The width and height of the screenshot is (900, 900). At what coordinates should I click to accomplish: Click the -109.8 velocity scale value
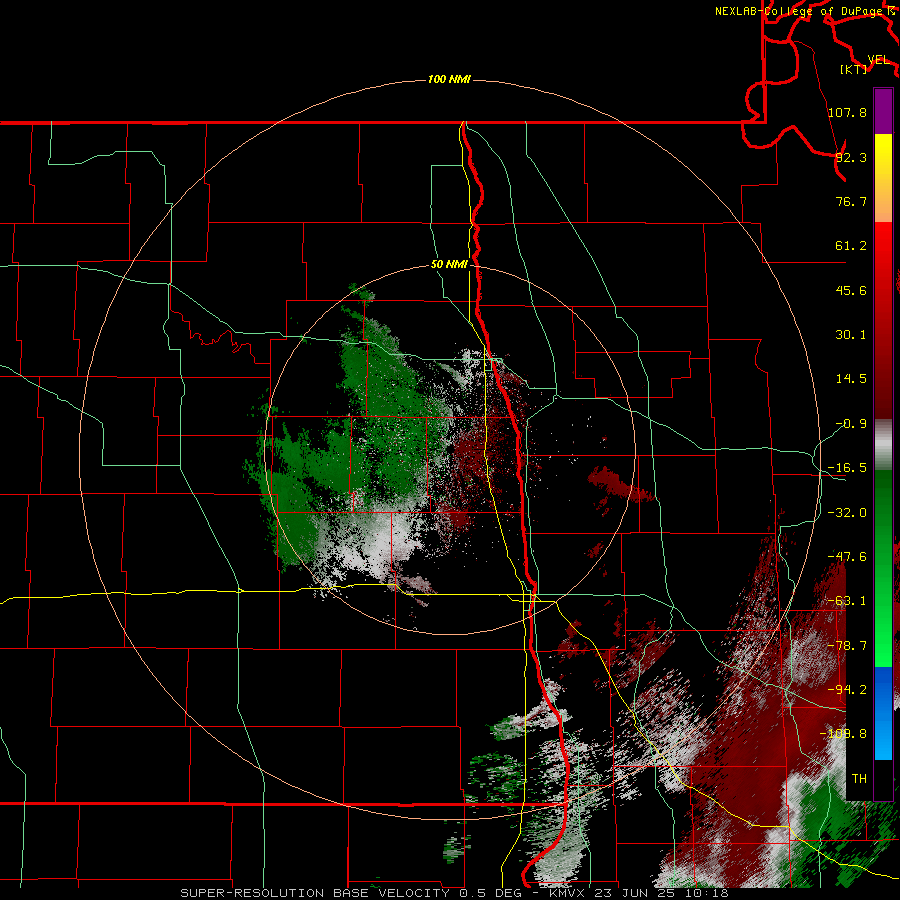point(843,734)
